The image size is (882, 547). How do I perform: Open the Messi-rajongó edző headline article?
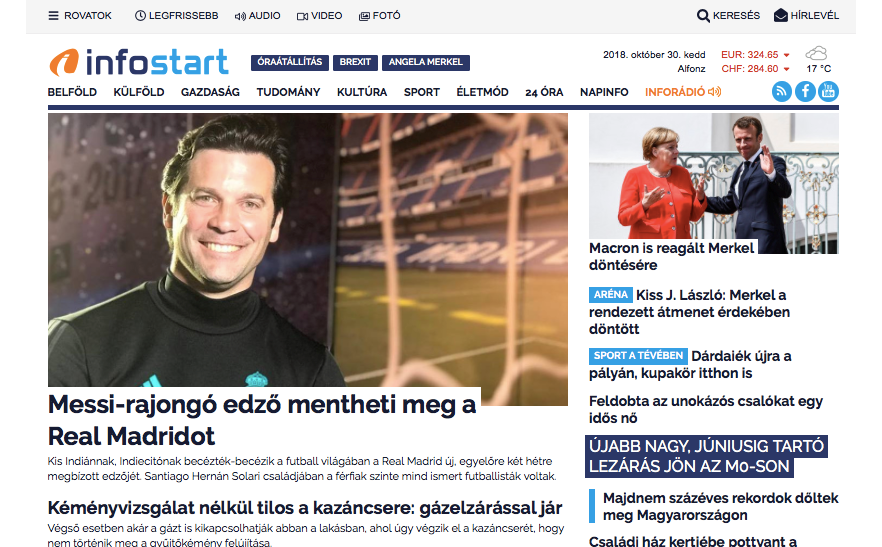262,420
